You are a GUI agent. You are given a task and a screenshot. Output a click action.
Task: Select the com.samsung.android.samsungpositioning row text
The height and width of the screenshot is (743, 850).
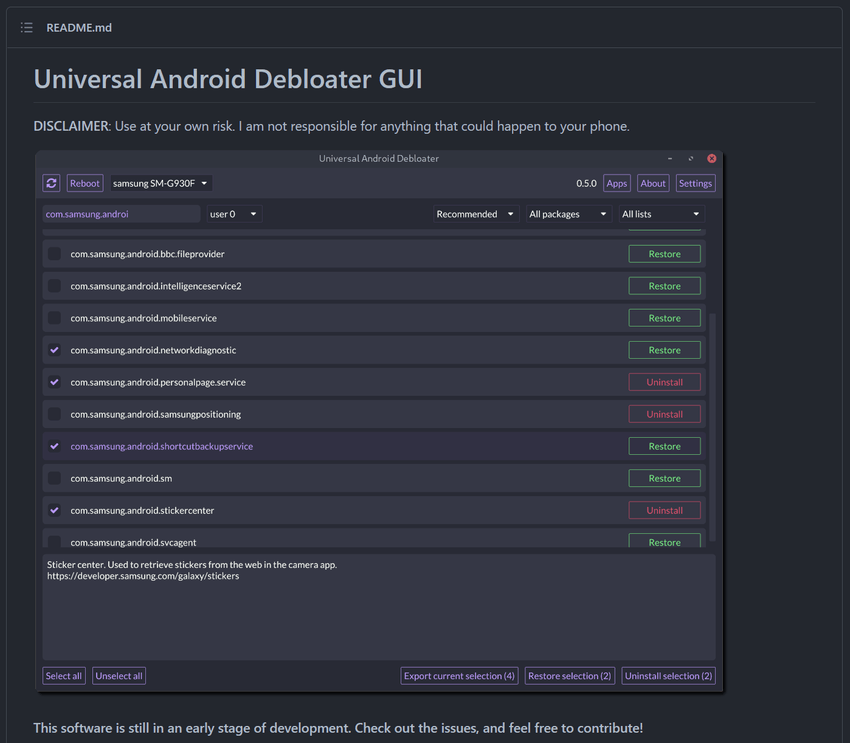tap(156, 414)
